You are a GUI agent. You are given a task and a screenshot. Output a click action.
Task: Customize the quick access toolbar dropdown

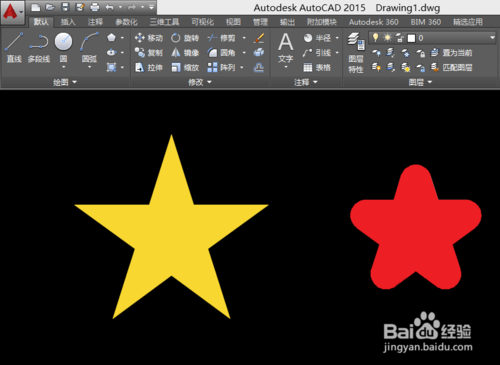(x=151, y=7)
